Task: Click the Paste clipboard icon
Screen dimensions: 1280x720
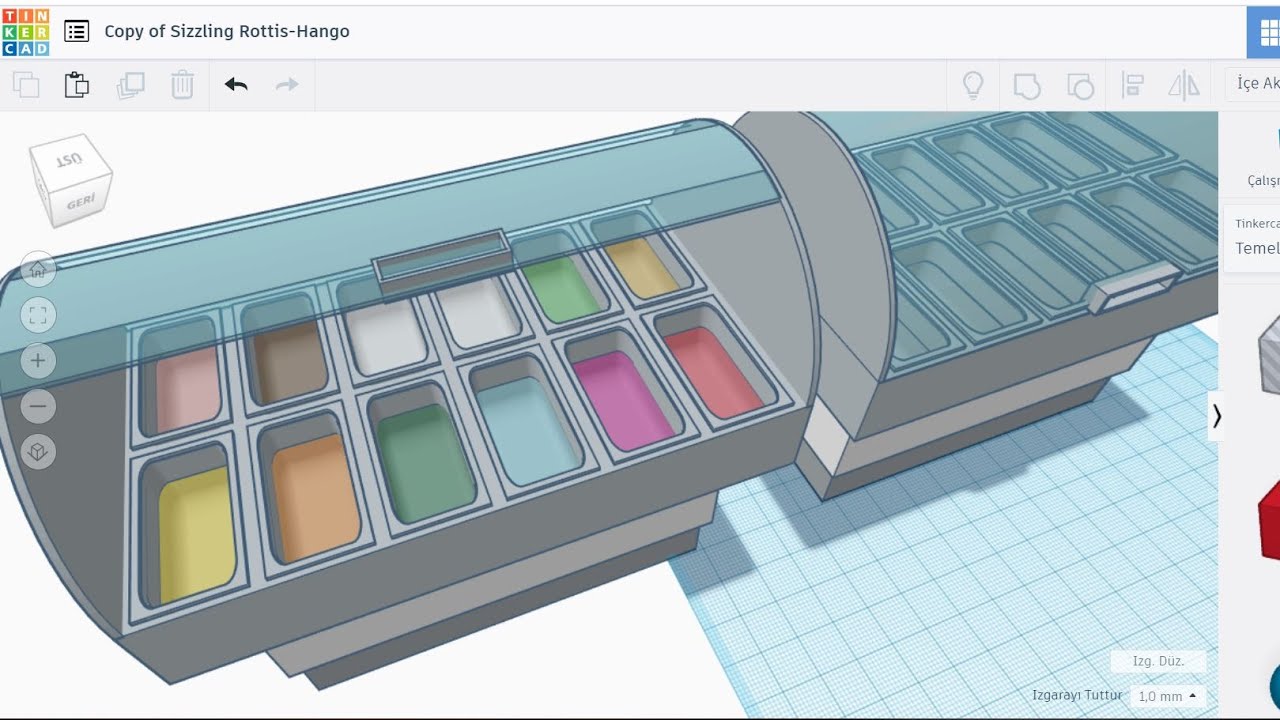Action: 77,85
